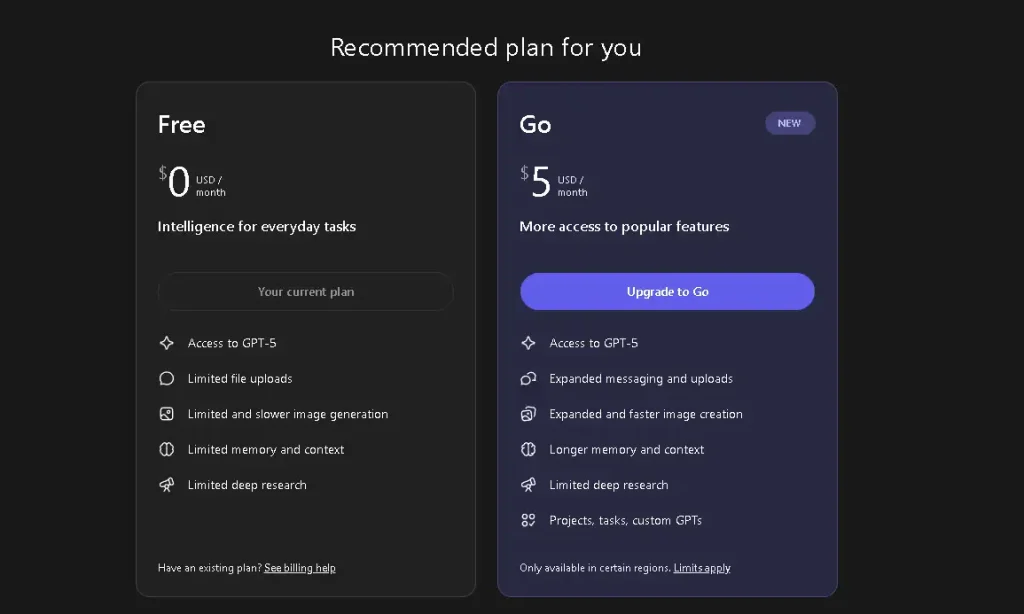Click the expanded image creation icon
1024x614 pixels.
[529, 414]
